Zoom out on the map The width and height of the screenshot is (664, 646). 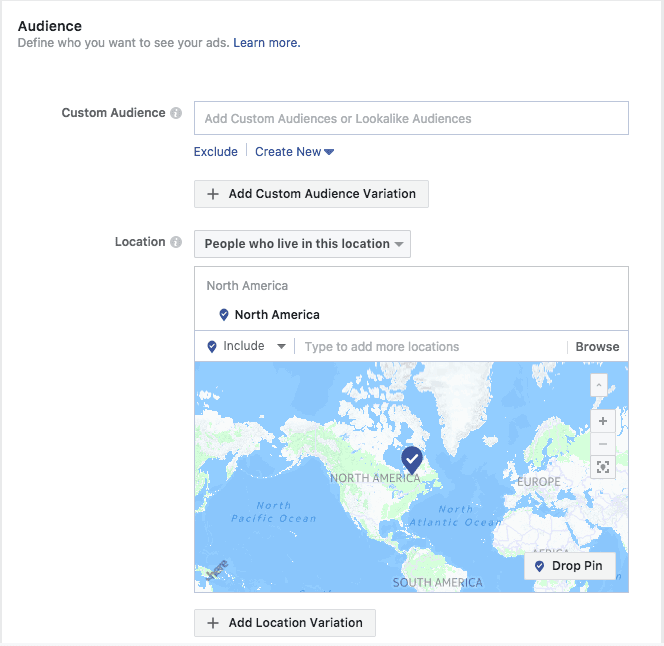[x=601, y=443]
